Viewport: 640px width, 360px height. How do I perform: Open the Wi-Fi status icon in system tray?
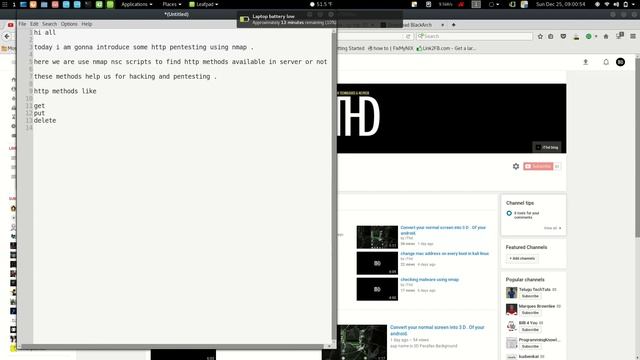coord(607,4)
